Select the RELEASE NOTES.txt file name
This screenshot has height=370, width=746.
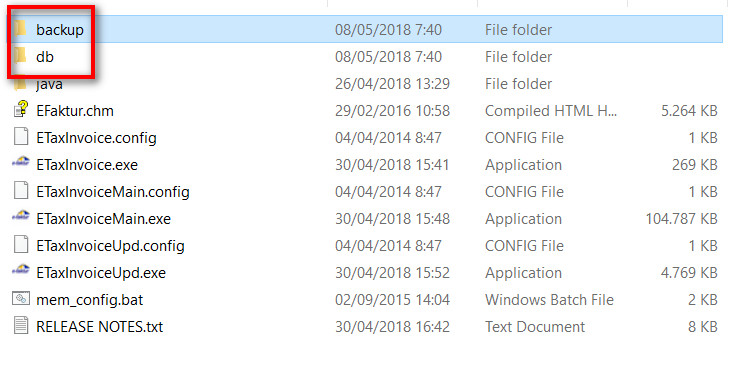[x=99, y=327]
